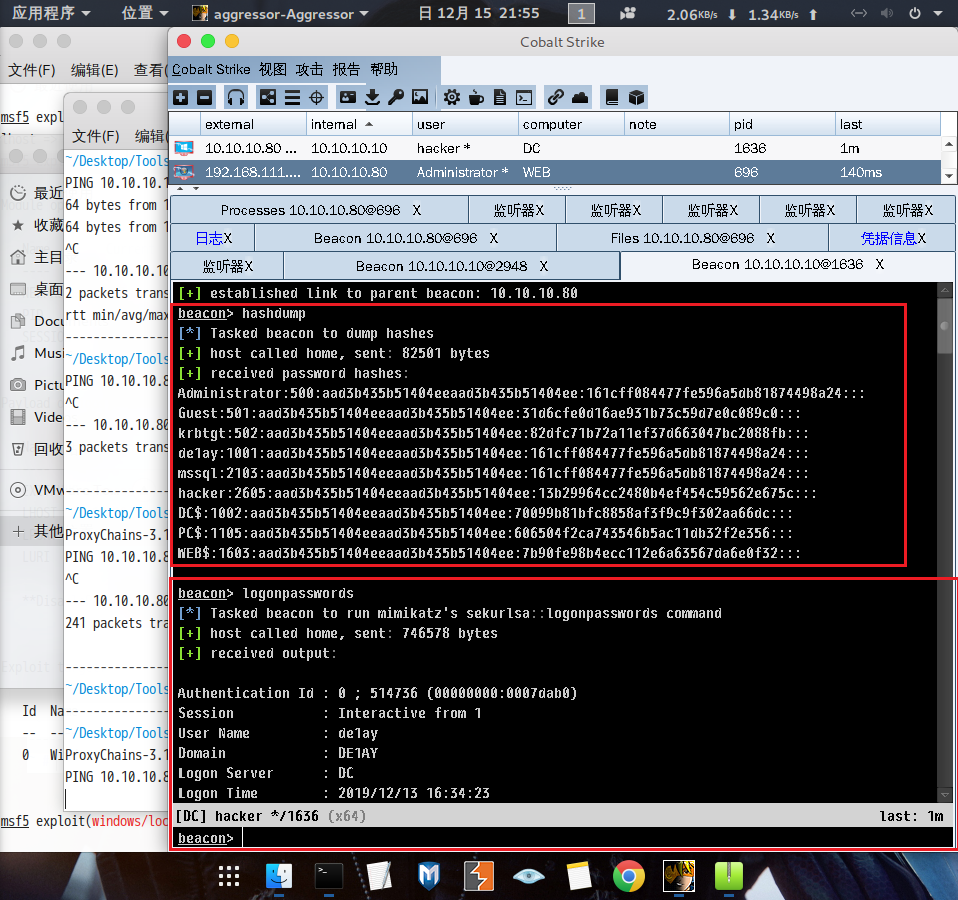958x900 pixels.
Task: Open the 报告 report menu
Action: click(346, 69)
